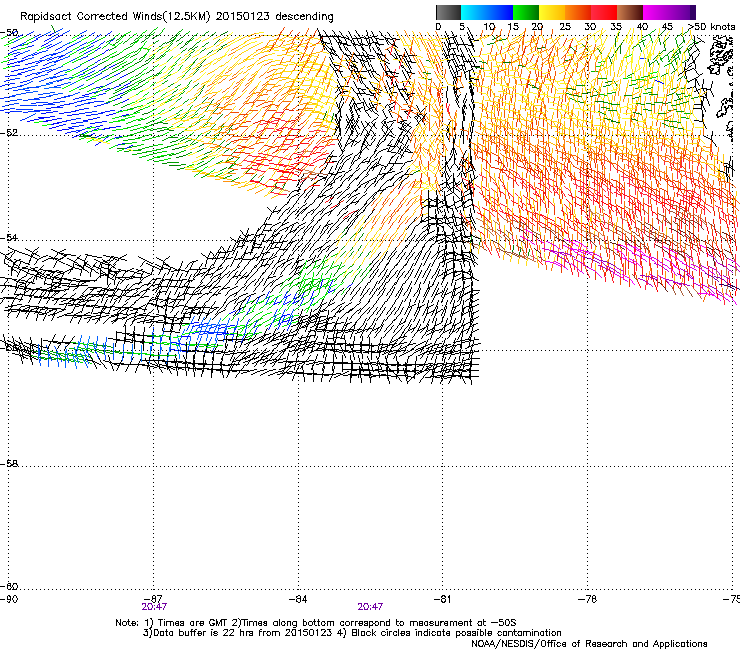Click the '40' legend scale label
This screenshot has width=740, height=650.
(x=642, y=27)
